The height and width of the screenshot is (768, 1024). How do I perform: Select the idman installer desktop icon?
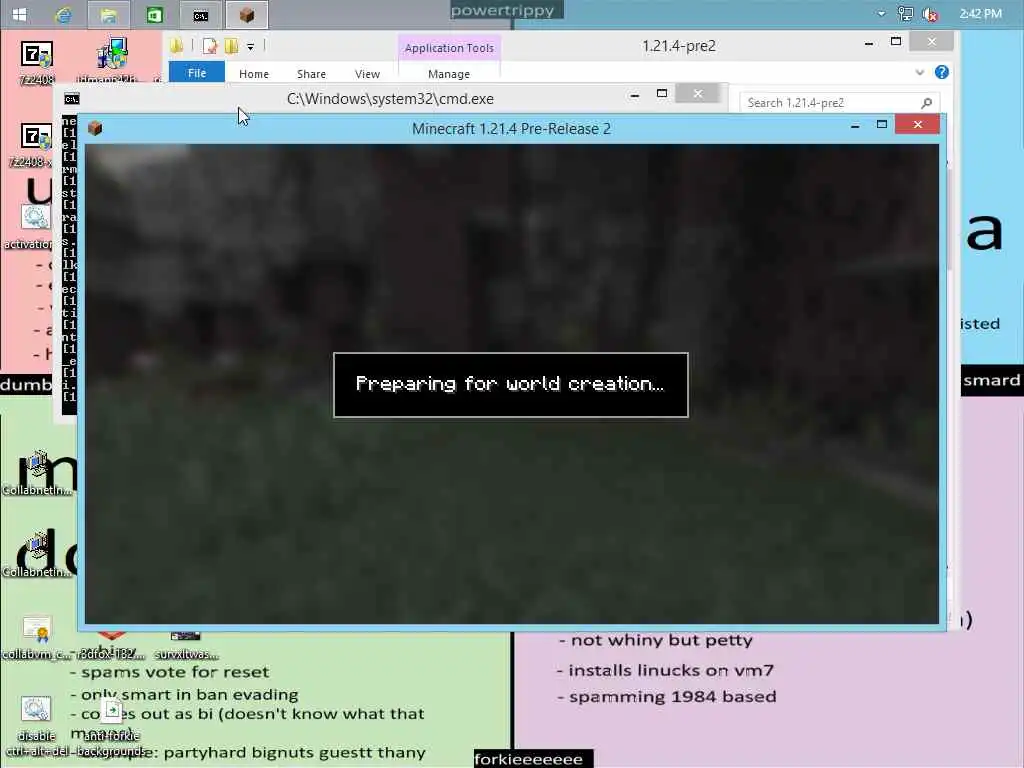pos(112,63)
